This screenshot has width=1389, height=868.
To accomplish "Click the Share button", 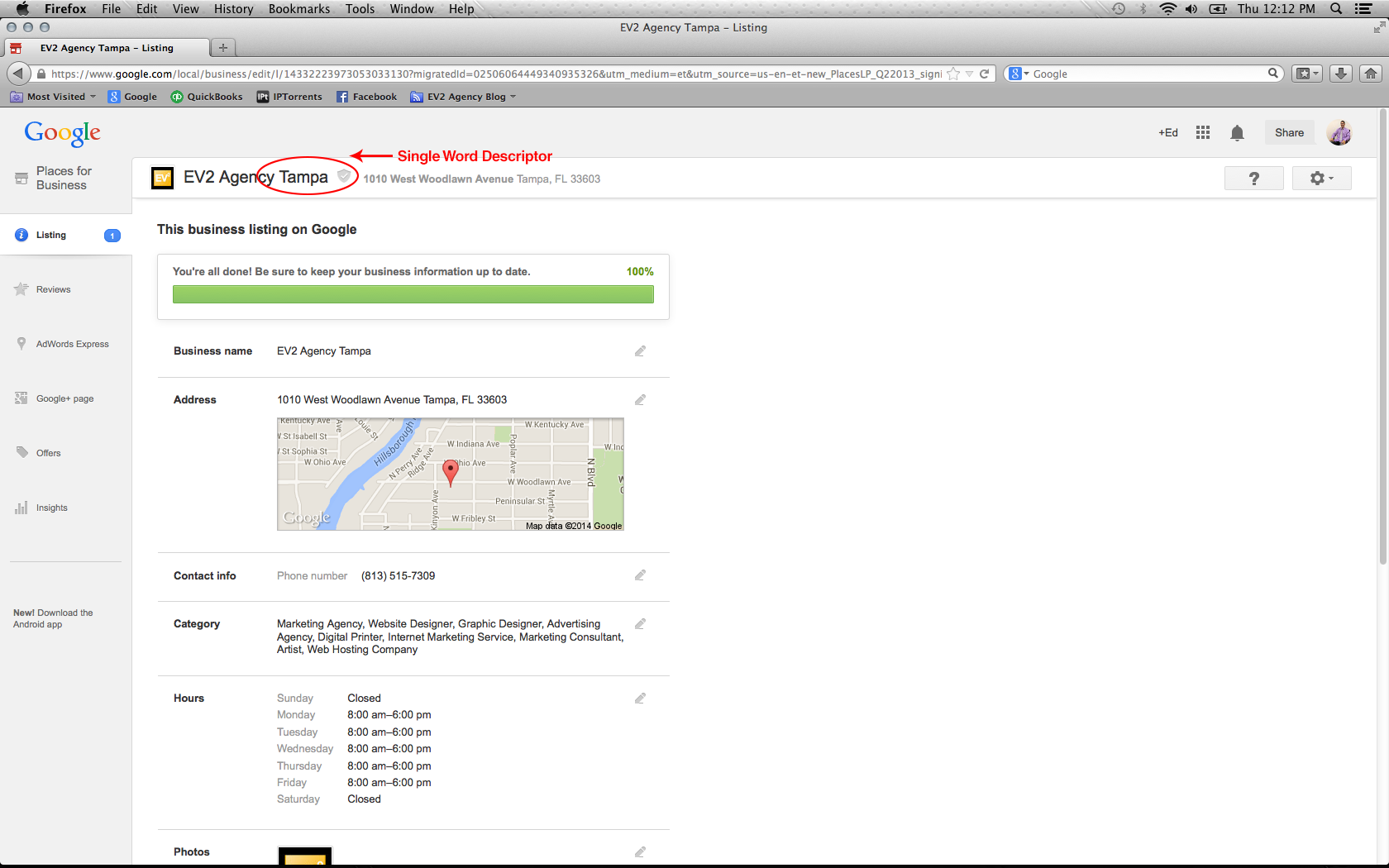I will (x=1289, y=133).
